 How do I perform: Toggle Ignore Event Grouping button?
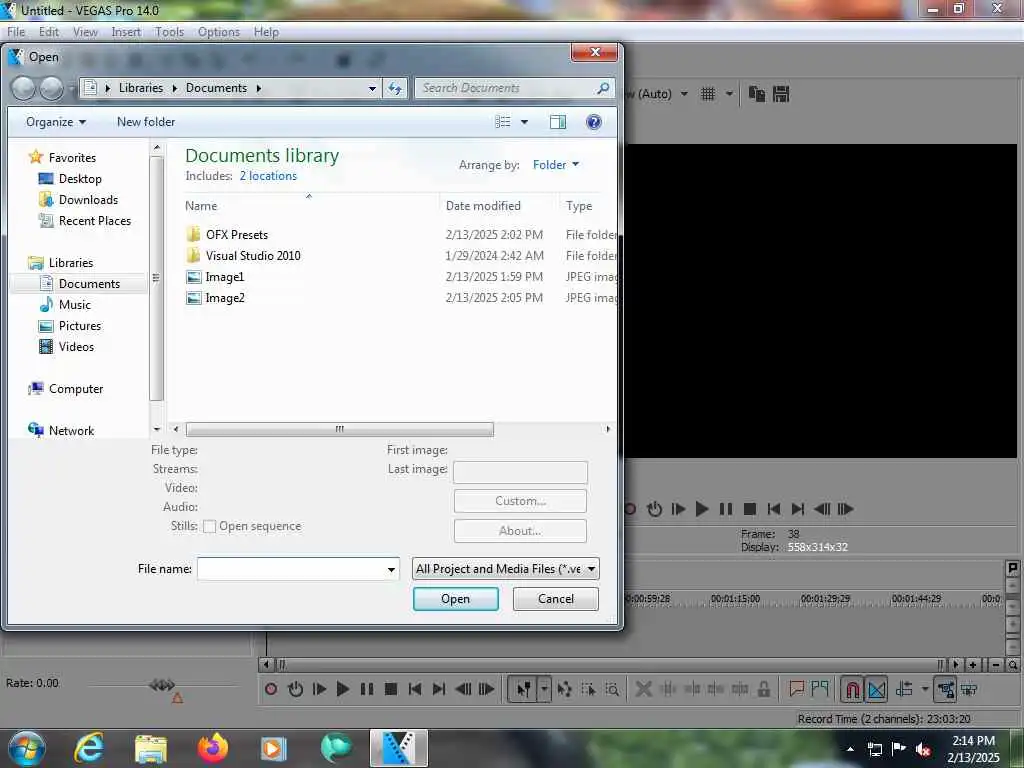(x=969, y=689)
